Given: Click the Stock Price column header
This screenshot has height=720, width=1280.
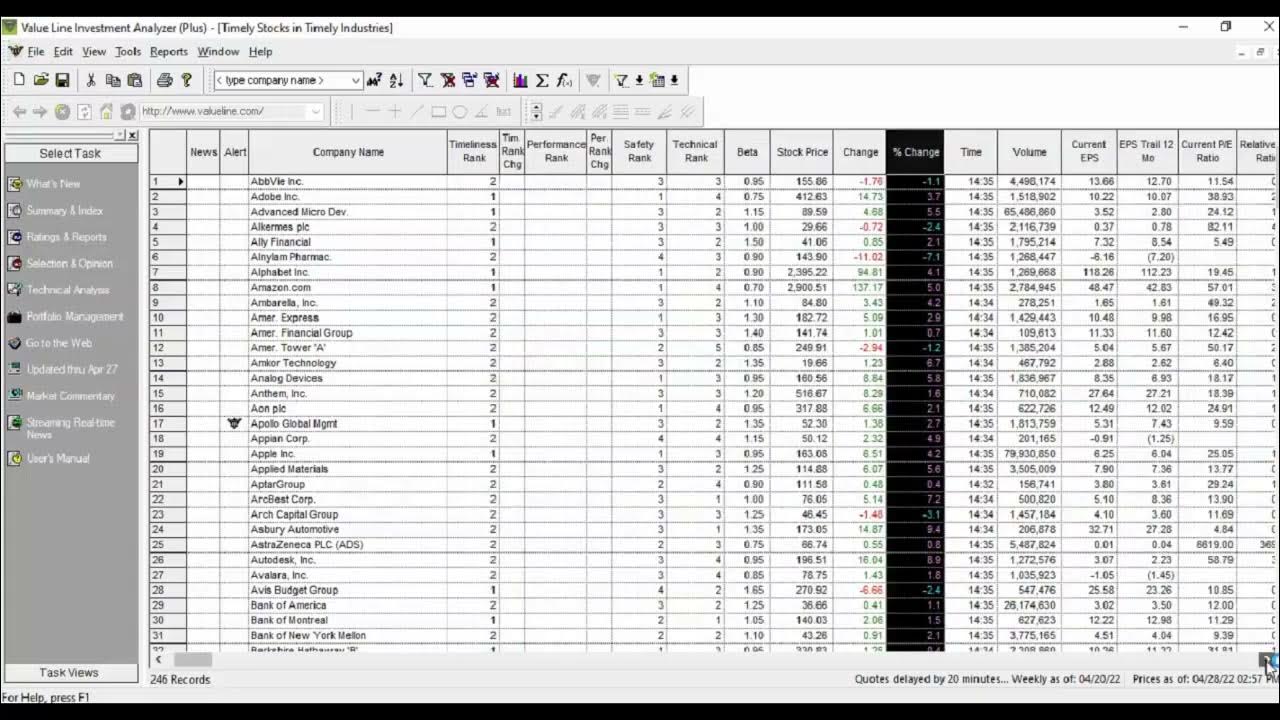Looking at the screenshot, I should click(x=802, y=152).
